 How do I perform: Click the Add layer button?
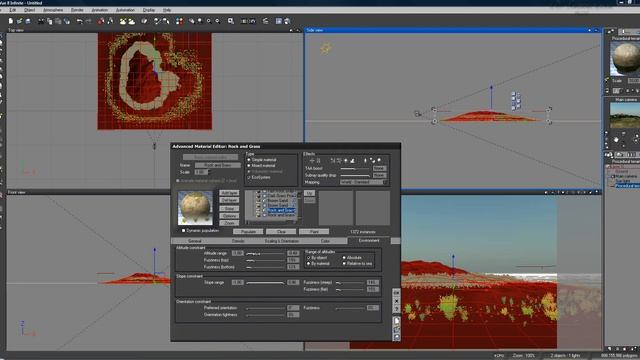[x=229, y=193]
